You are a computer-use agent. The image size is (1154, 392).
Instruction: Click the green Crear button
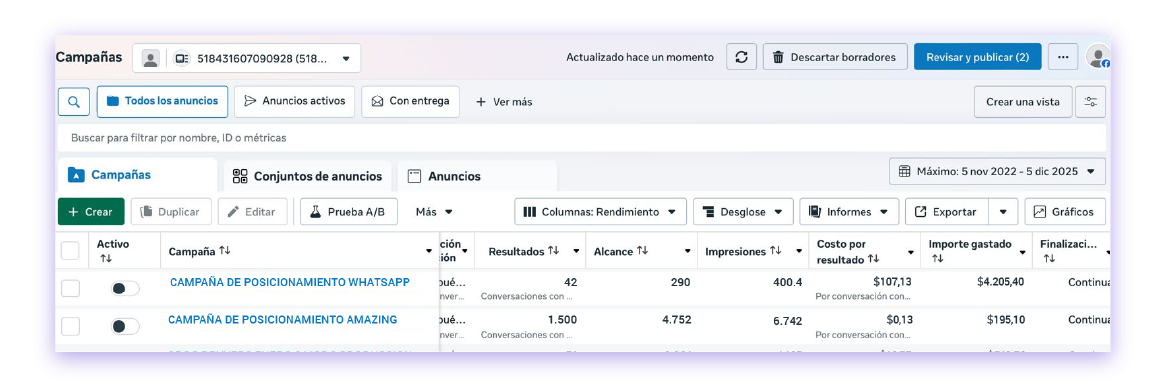tap(91, 212)
